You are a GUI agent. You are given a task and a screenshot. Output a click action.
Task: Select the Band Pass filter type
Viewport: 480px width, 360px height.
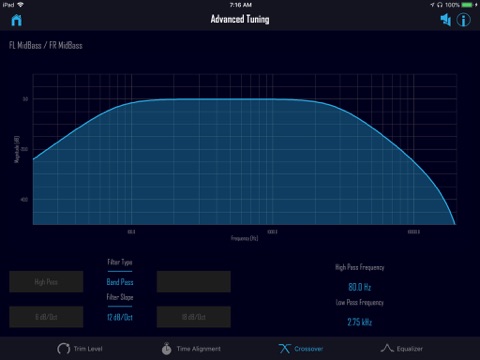point(120,282)
